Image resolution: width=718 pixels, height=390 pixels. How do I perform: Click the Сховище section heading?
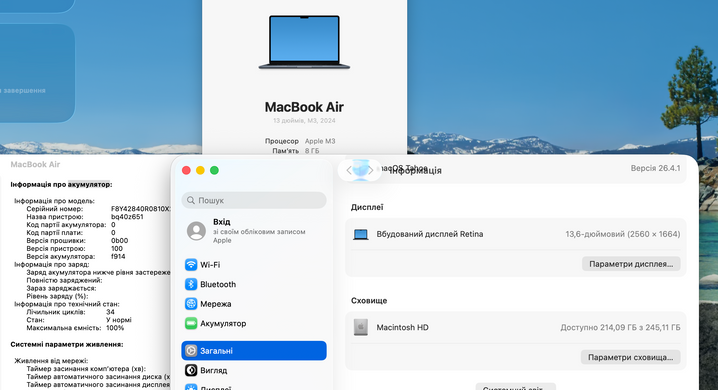click(x=369, y=301)
